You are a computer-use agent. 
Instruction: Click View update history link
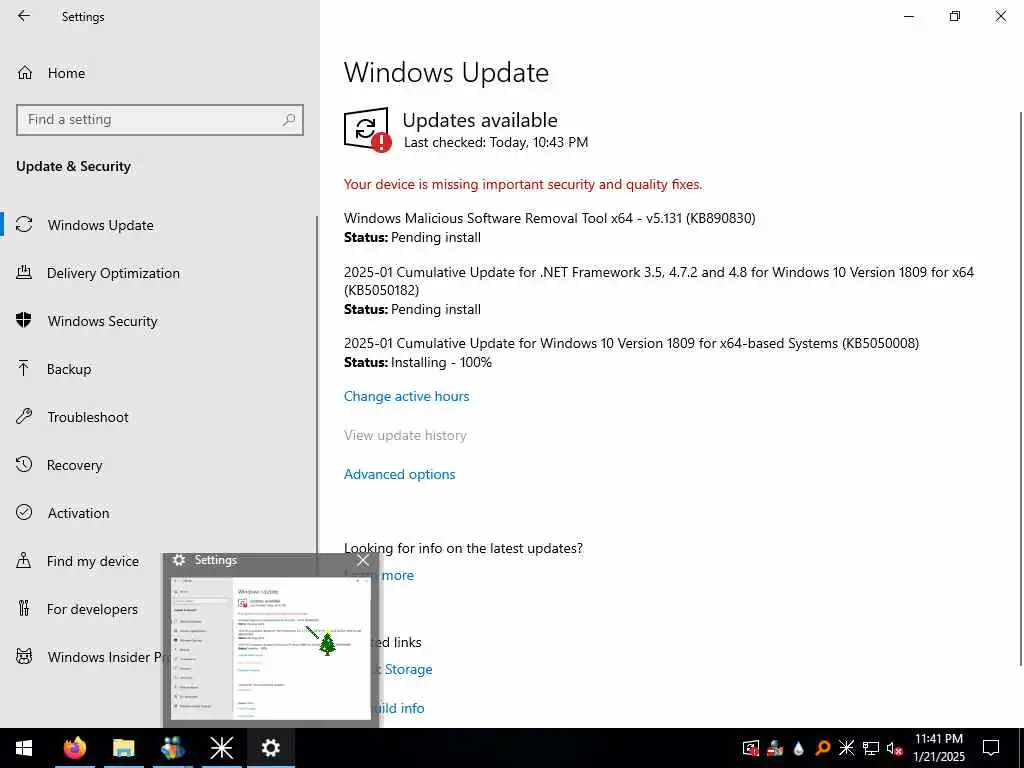click(405, 435)
